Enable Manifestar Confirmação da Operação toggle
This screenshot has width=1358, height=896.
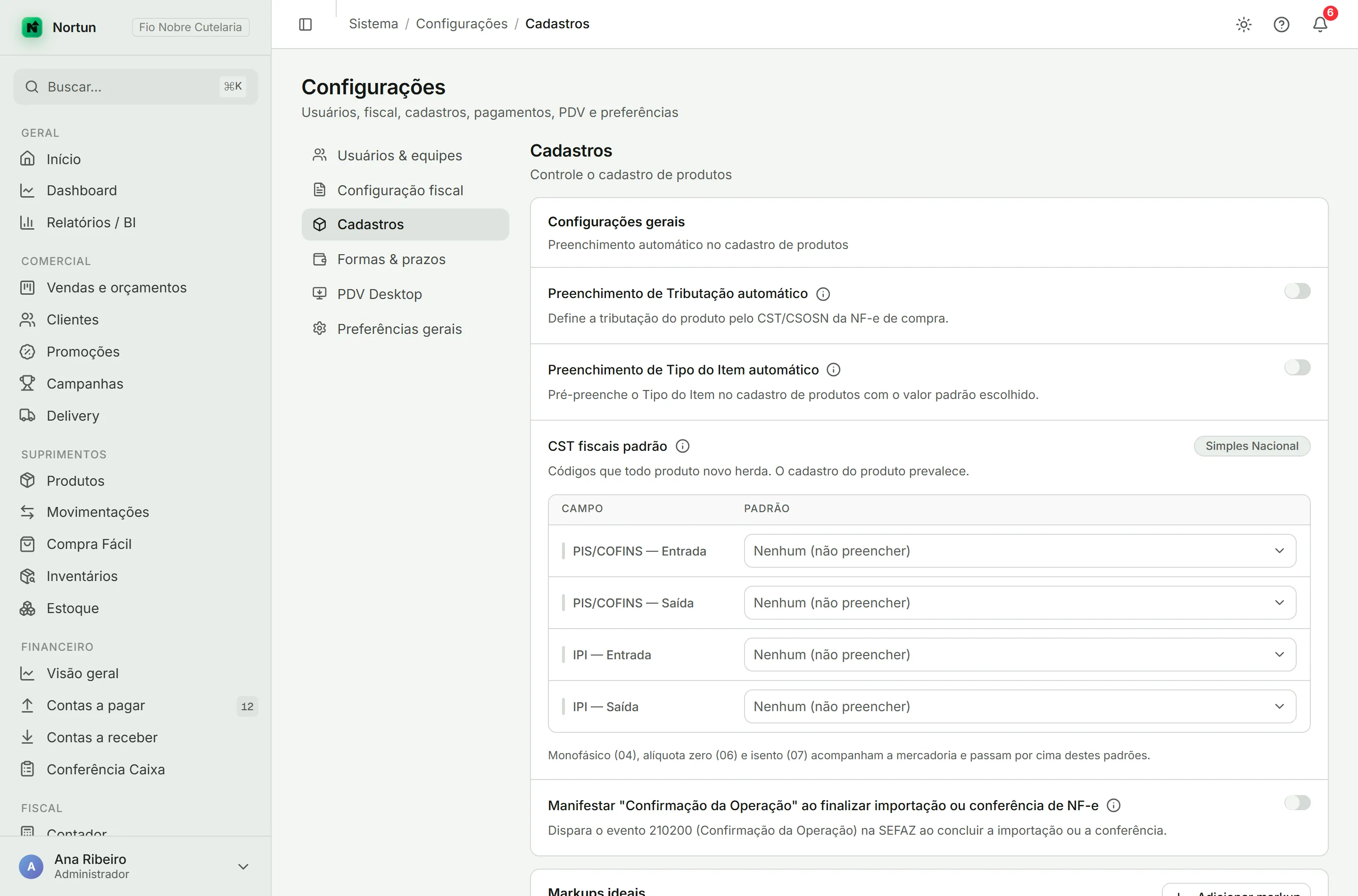pyautogui.click(x=1297, y=803)
